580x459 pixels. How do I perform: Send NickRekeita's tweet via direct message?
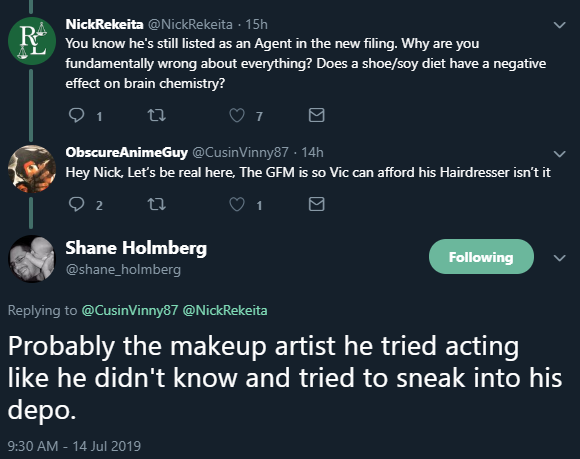tap(317, 115)
